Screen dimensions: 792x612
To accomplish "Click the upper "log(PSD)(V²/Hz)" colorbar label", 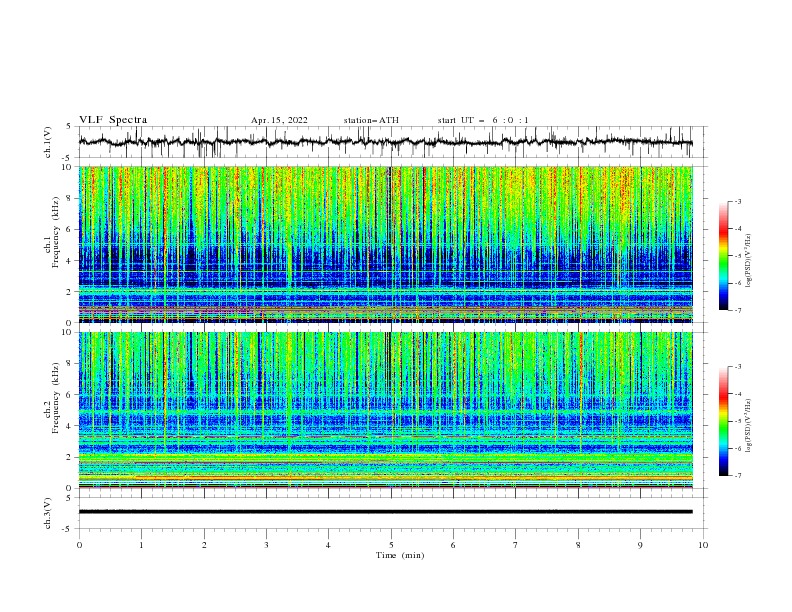I will pyautogui.click(x=749, y=261).
